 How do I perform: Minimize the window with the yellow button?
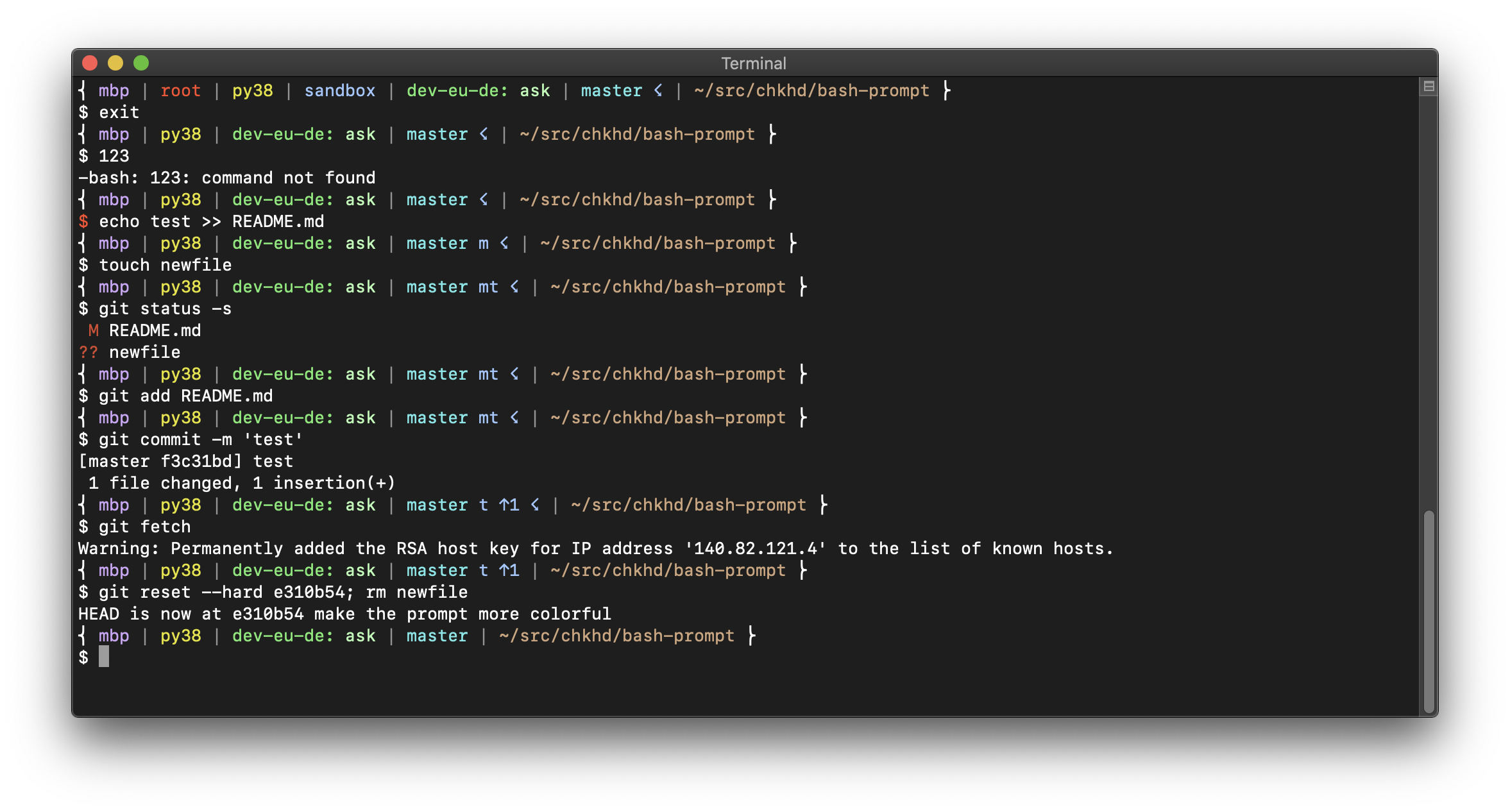pos(115,63)
